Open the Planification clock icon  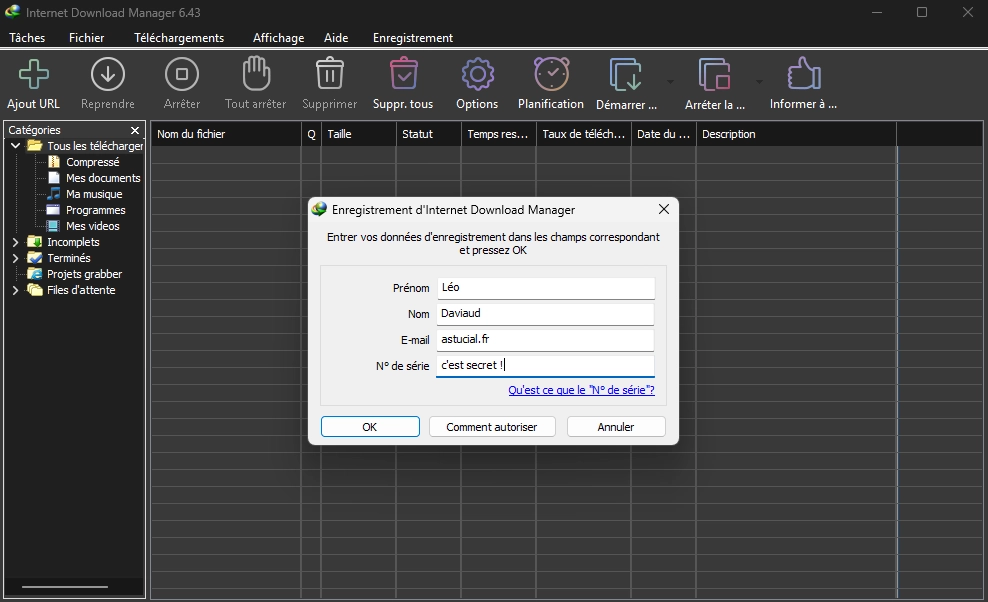click(x=551, y=74)
